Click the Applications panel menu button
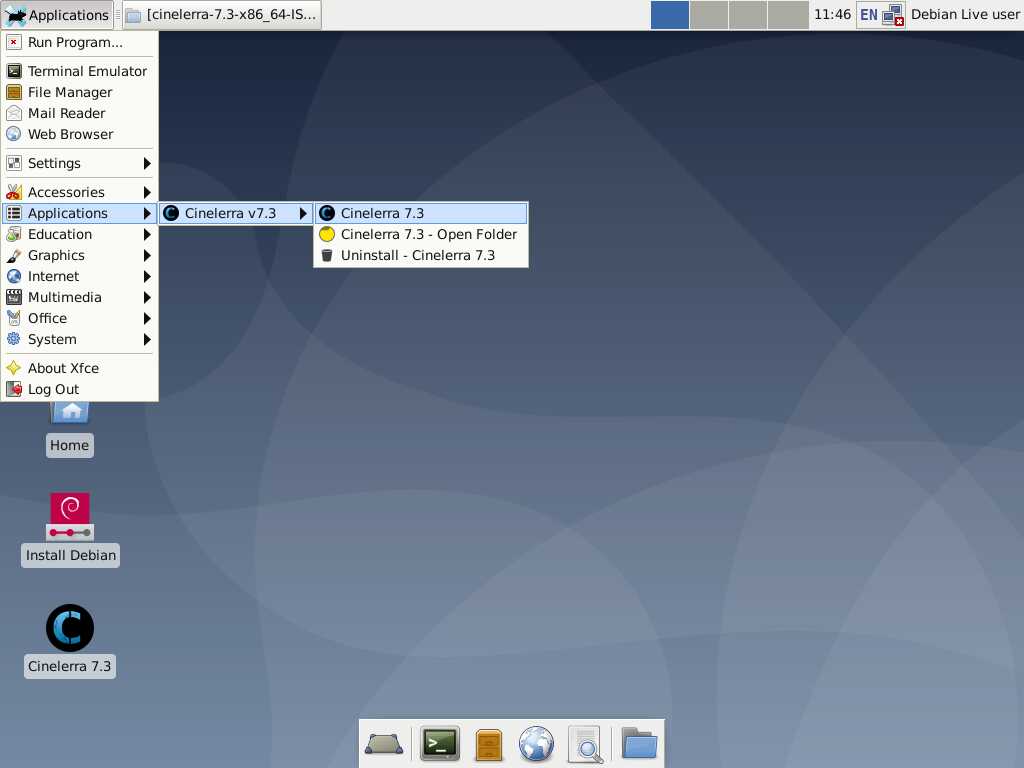This screenshot has width=1024, height=768. tap(57, 14)
